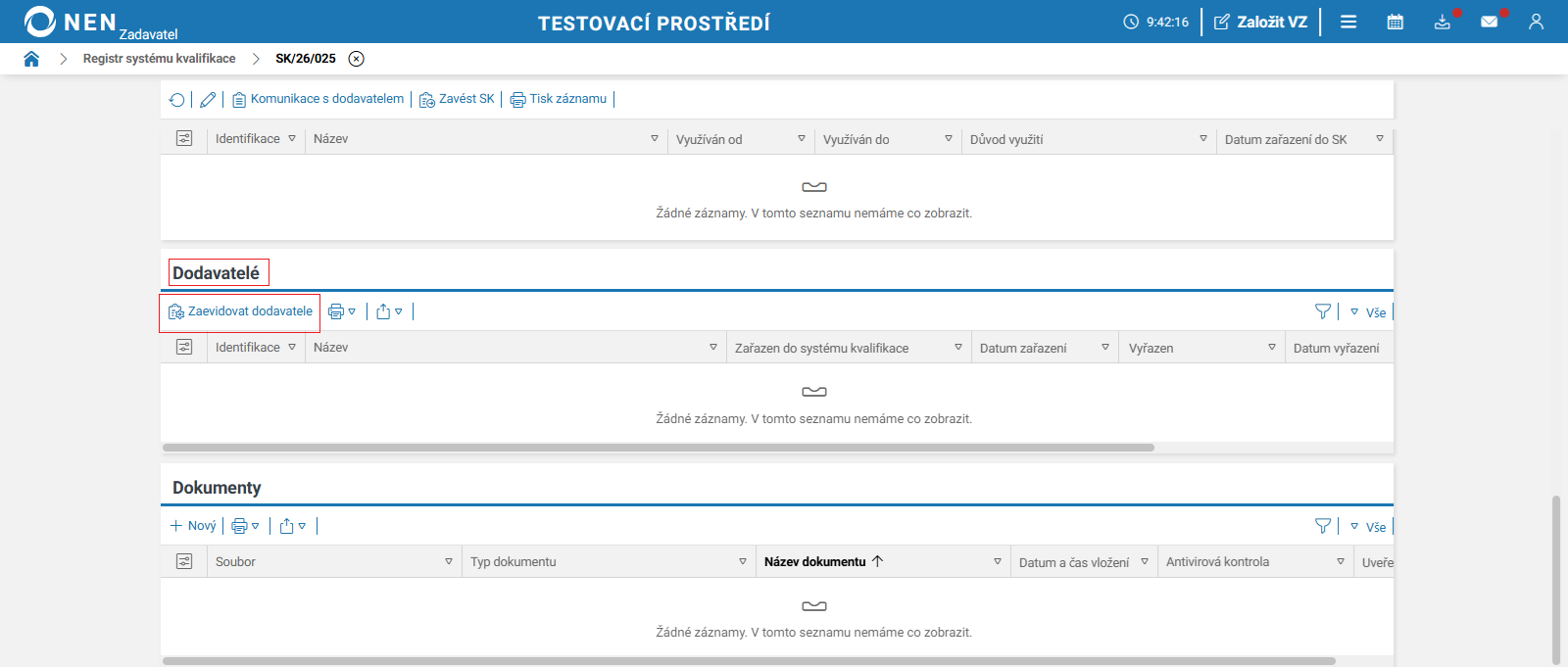Go to the home breadcrumb icon
This screenshot has height=667, width=1568.
31,59
